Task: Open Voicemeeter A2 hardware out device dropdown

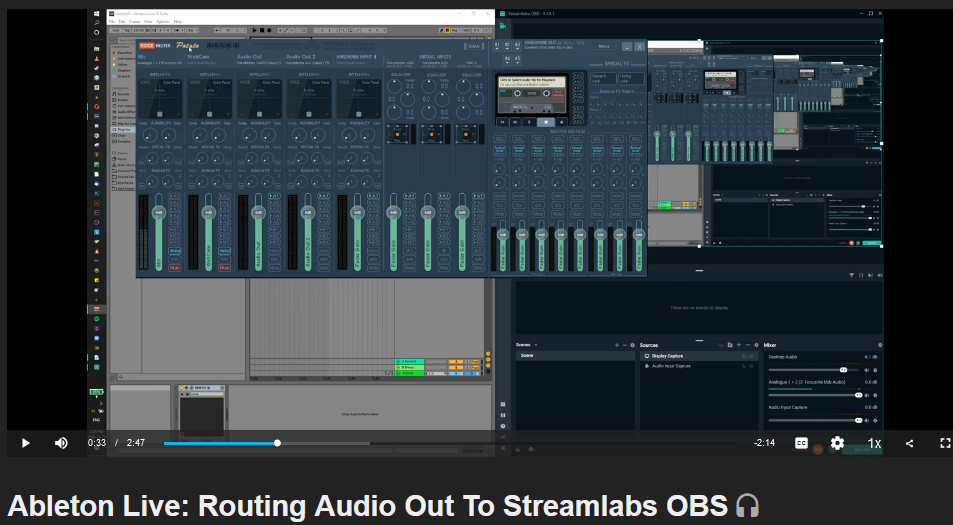Action: pos(507,46)
